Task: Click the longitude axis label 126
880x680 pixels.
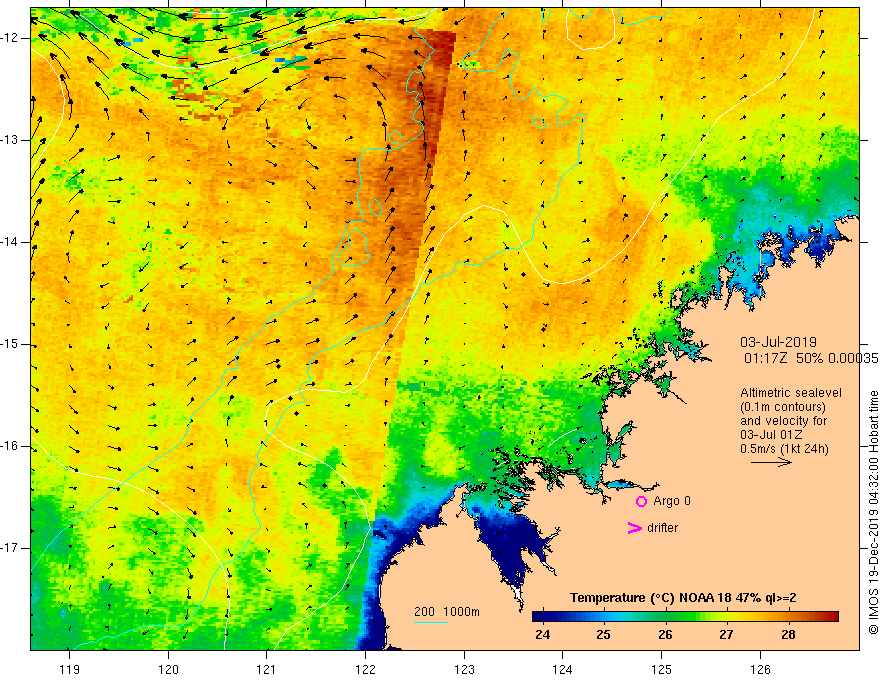Action: 760,669
